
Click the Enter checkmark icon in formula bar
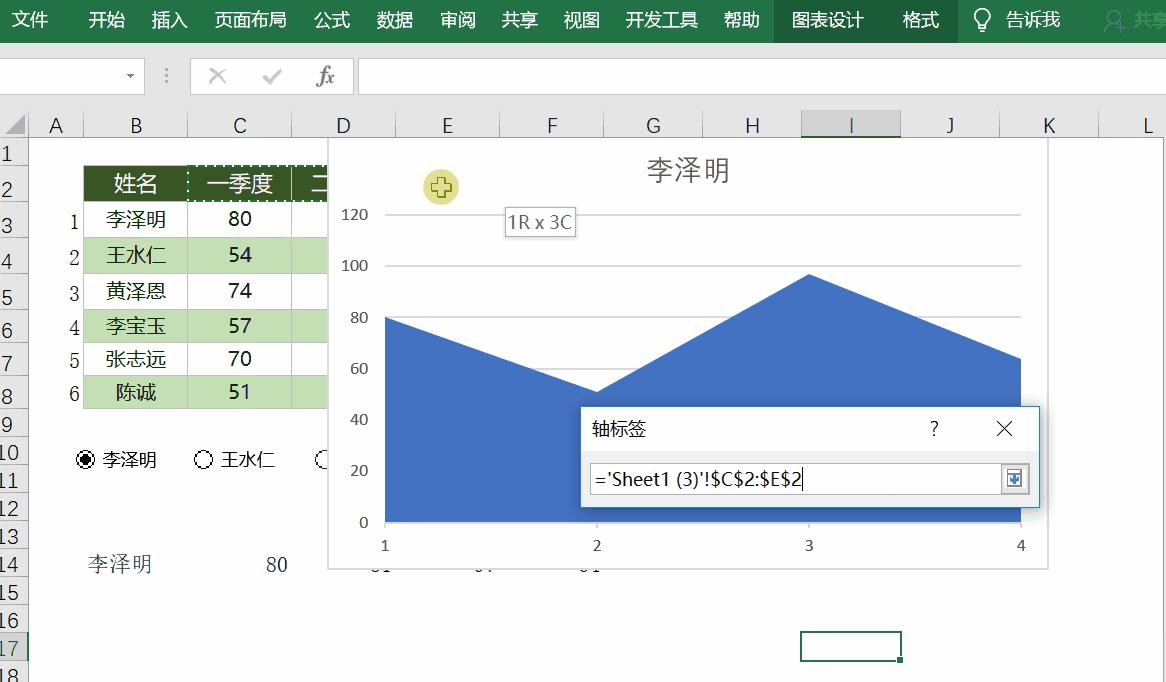270,75
